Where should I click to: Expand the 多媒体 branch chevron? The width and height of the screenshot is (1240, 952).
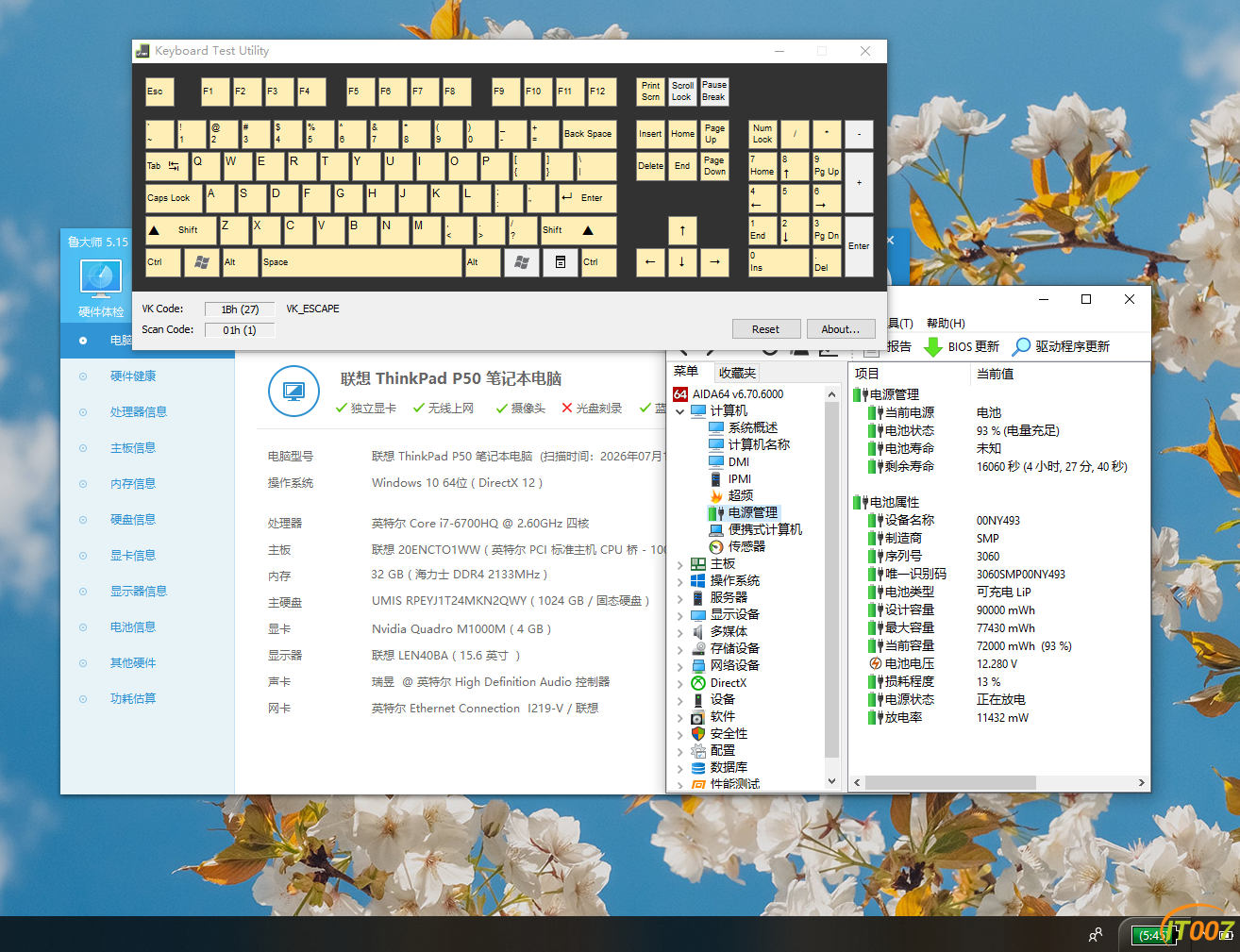click(680, 632)
